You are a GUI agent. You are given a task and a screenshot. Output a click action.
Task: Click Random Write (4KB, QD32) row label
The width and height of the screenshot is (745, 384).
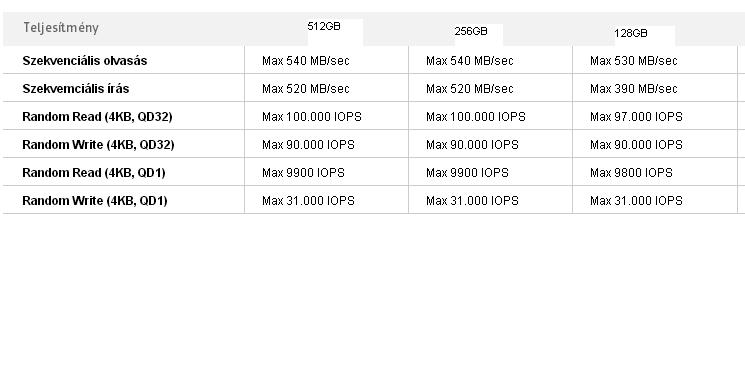(98, 145)
